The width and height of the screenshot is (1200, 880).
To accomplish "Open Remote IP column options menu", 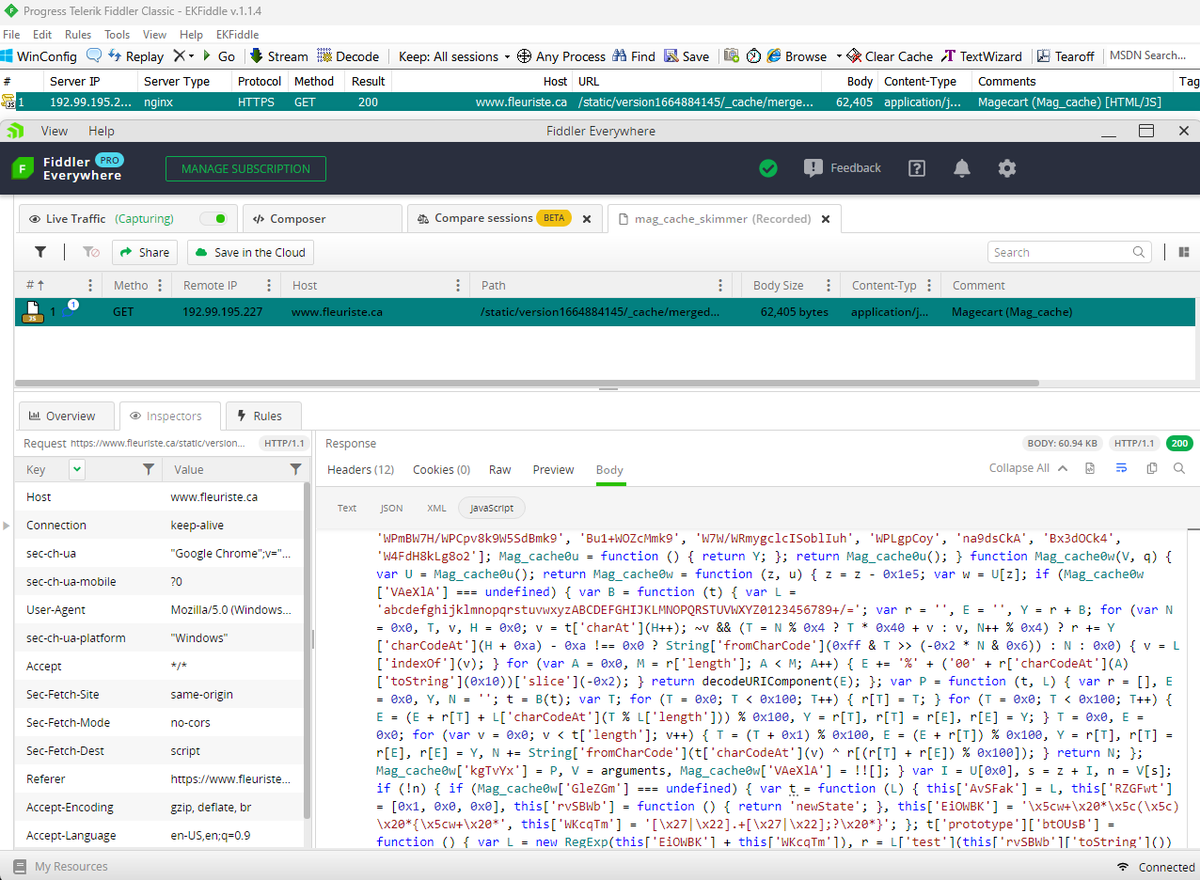I will (x=268, y=285).
